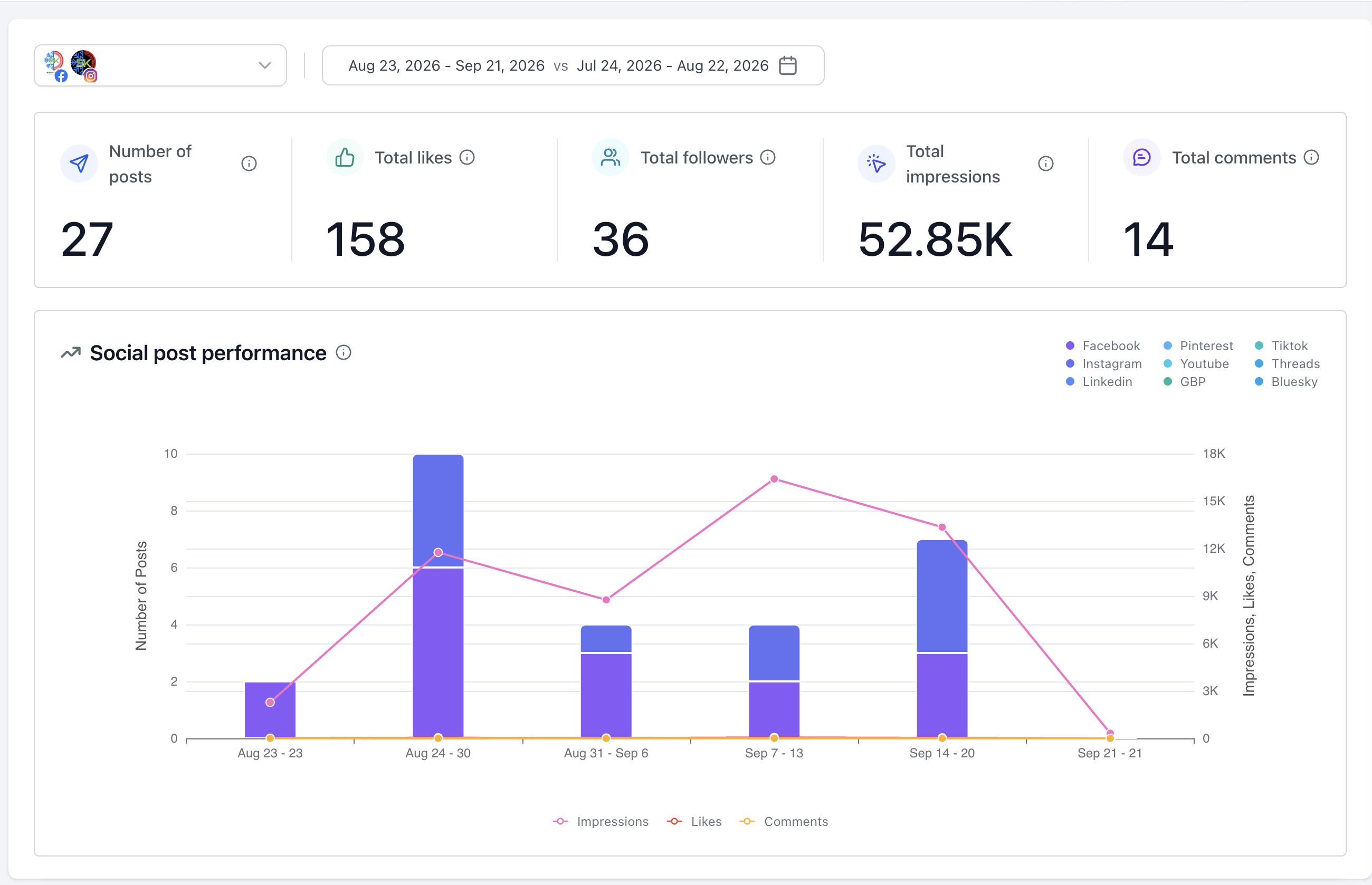The height and width of the screenshot is (885, 1372).
Task: Toggle Instagram series in chart legend
Action: [x=1103, y=364]
